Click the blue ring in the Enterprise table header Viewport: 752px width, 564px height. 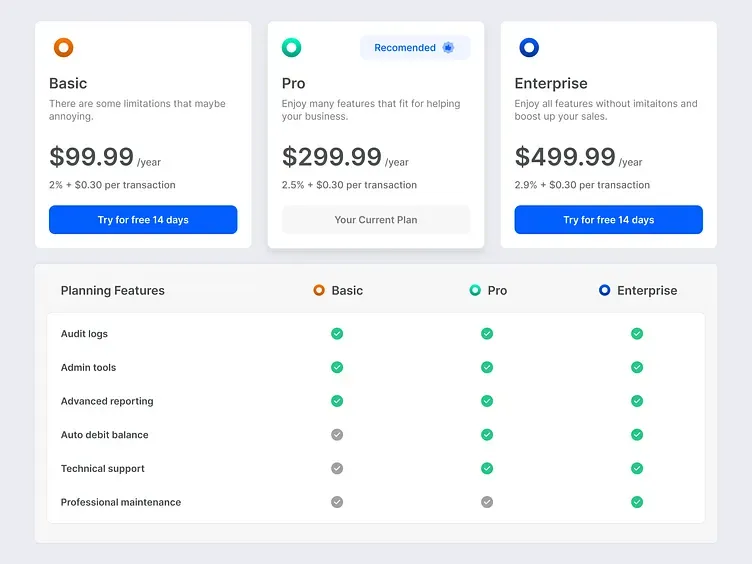tap(605, 290)
